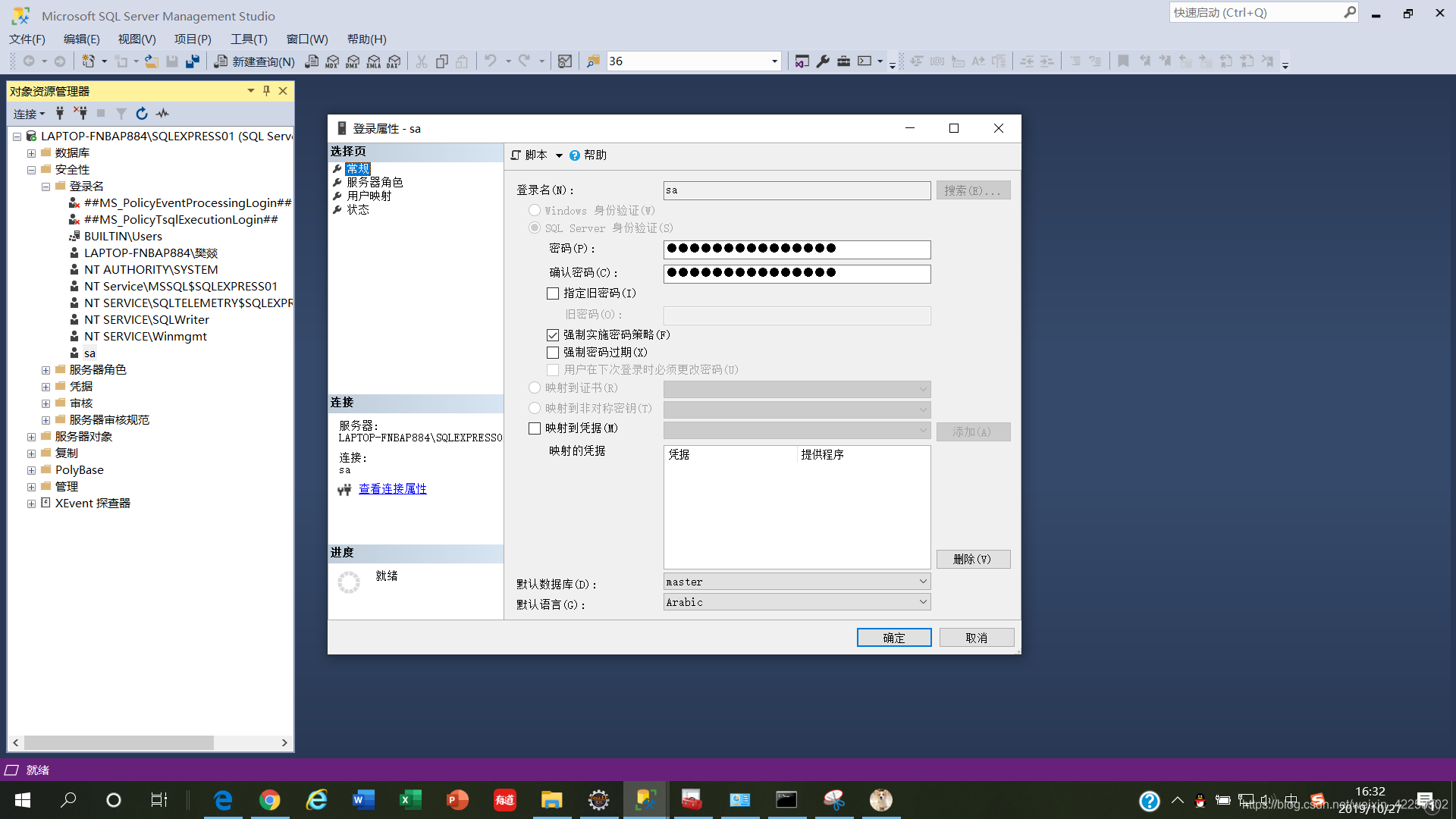Toggle 用户在下次登录时必须更改密码 checkbox
Screen dimensions: 1456x819
(x=553, y=370)
